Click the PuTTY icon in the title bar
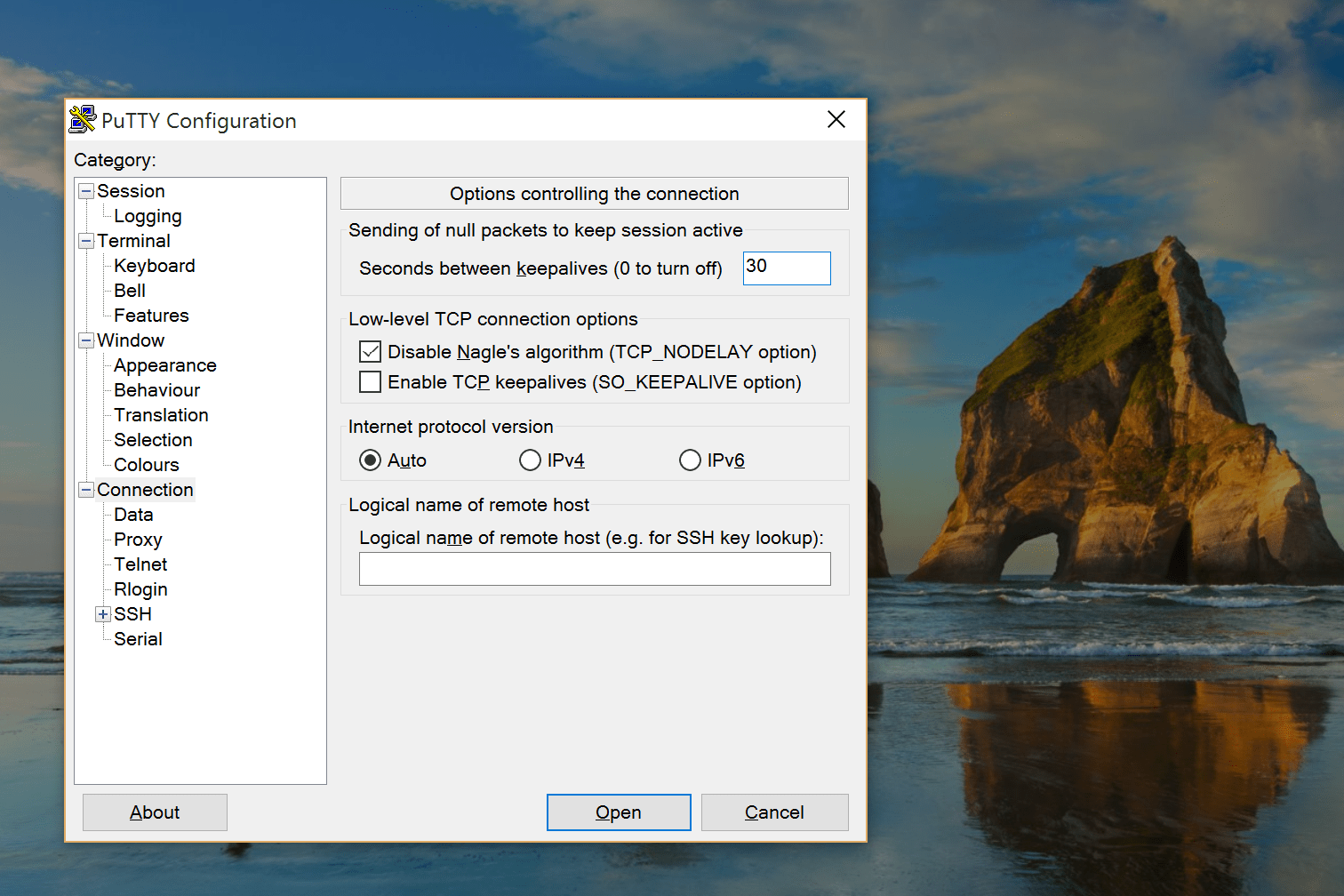 [81, 119]
